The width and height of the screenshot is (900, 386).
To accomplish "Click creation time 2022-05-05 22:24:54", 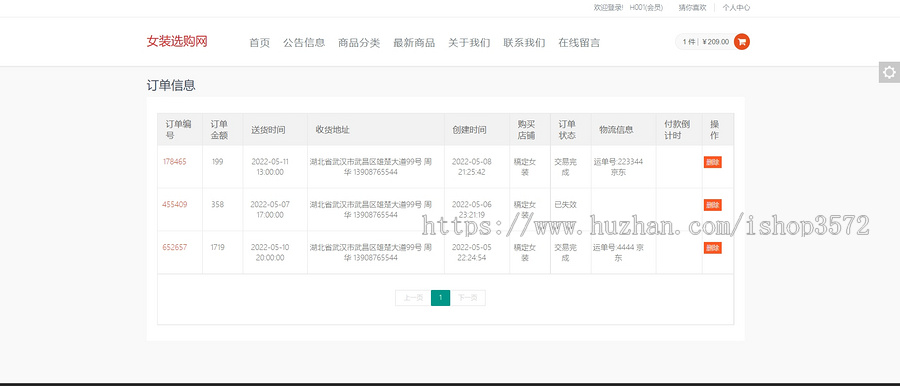I will [472, 253].
